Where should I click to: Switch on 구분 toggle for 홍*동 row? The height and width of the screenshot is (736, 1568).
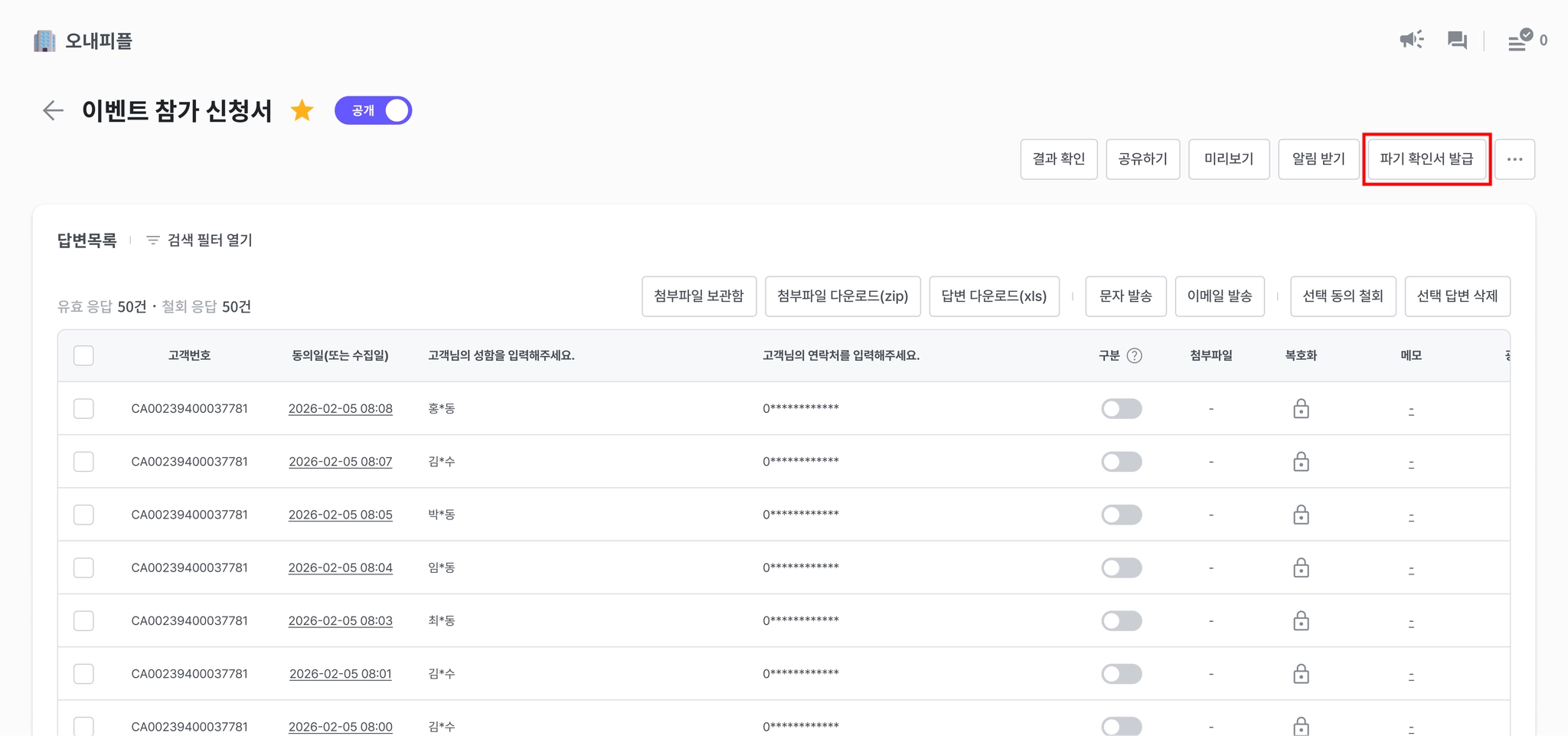point(1122,408)
